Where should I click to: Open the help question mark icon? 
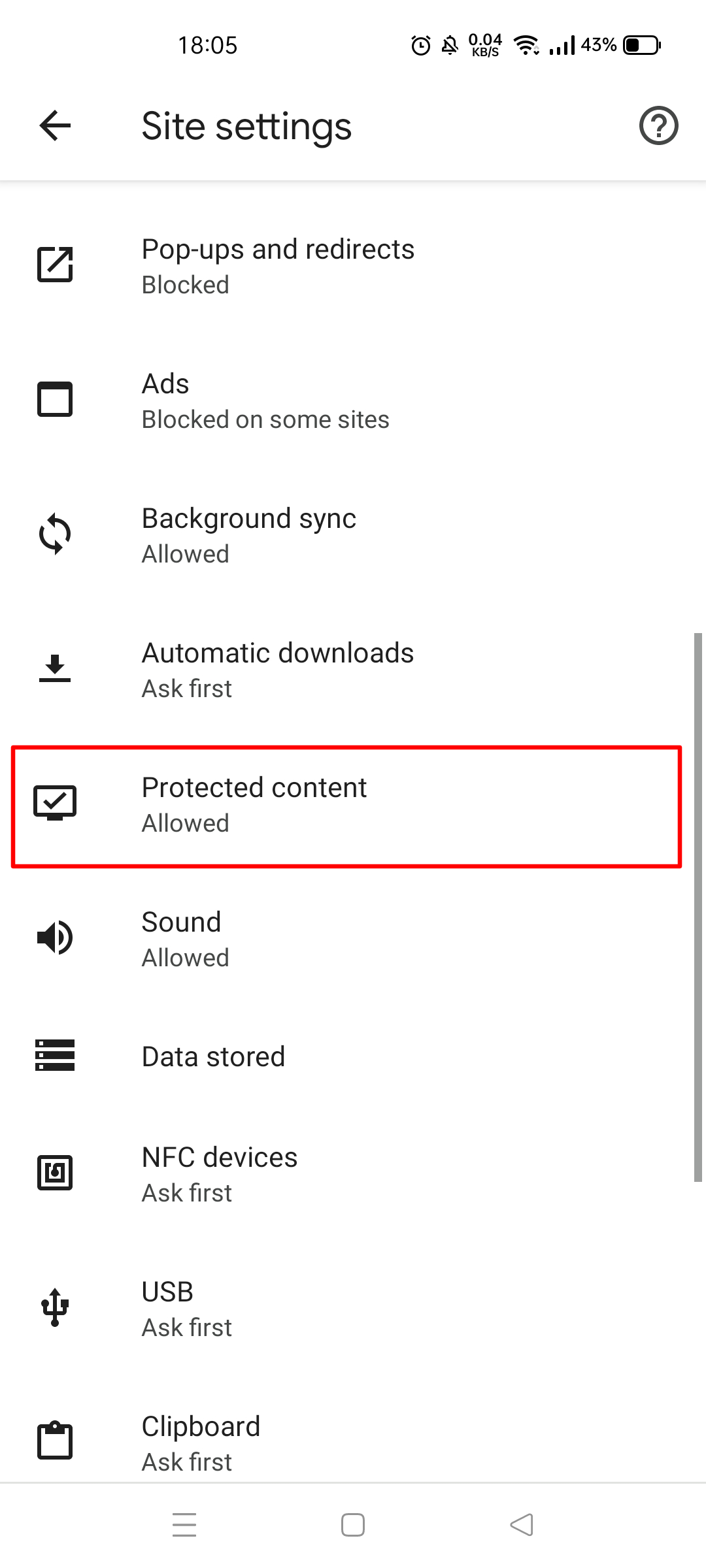tap(658, 125)
